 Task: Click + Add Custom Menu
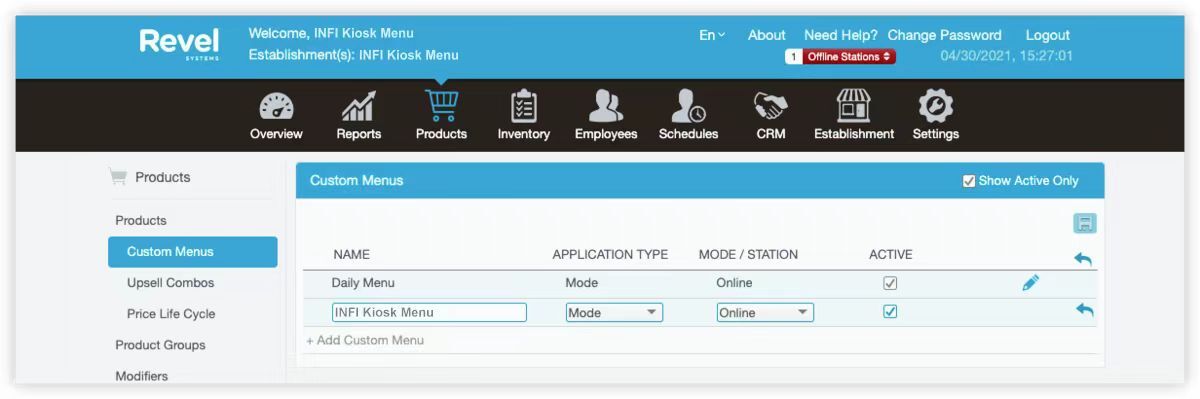click(x=365, y=340)
